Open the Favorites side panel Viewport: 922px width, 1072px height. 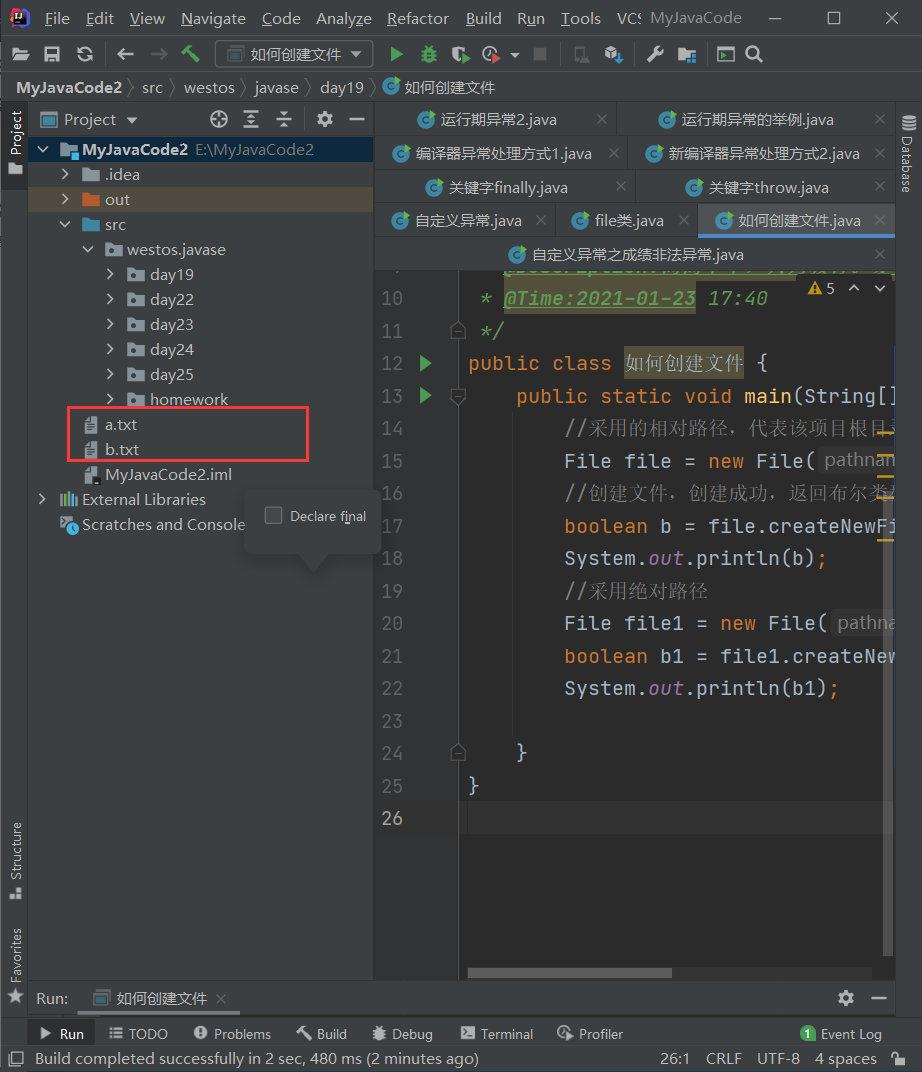pyautogui.click(x=16, y=965)
